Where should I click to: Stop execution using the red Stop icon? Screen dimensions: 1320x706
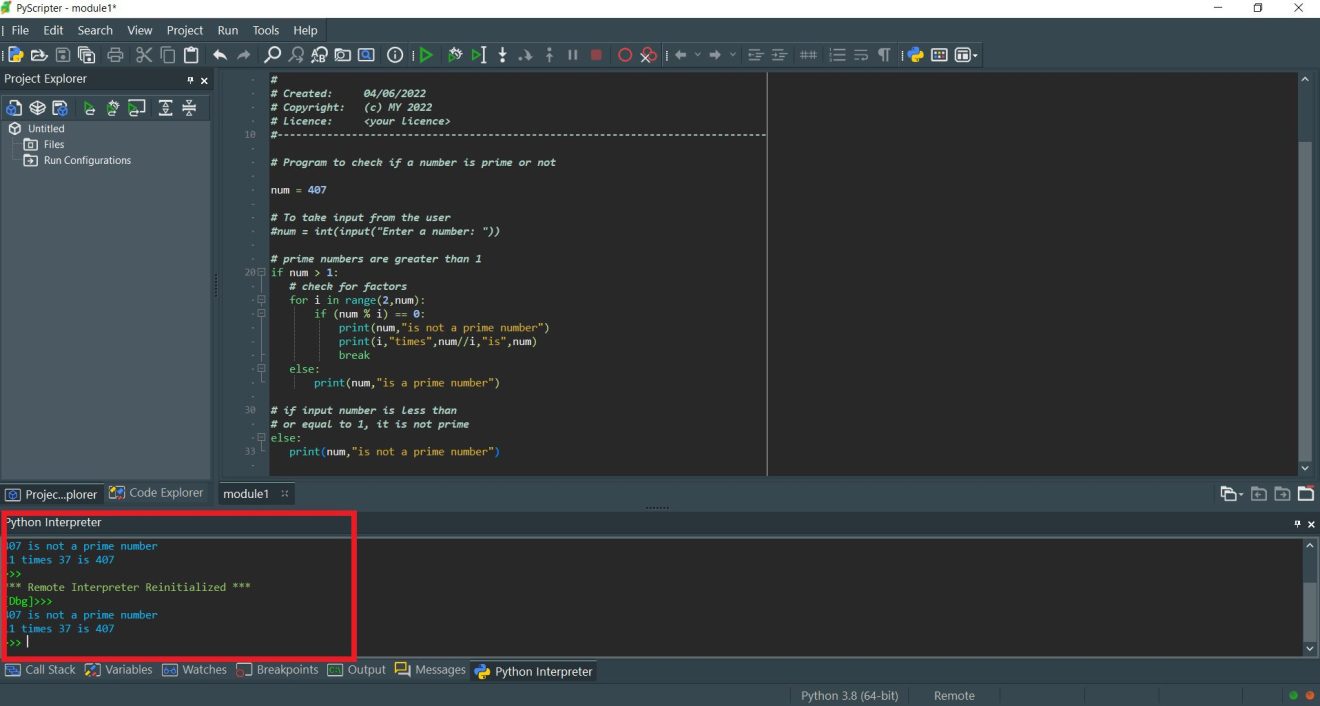click(596, 55)
